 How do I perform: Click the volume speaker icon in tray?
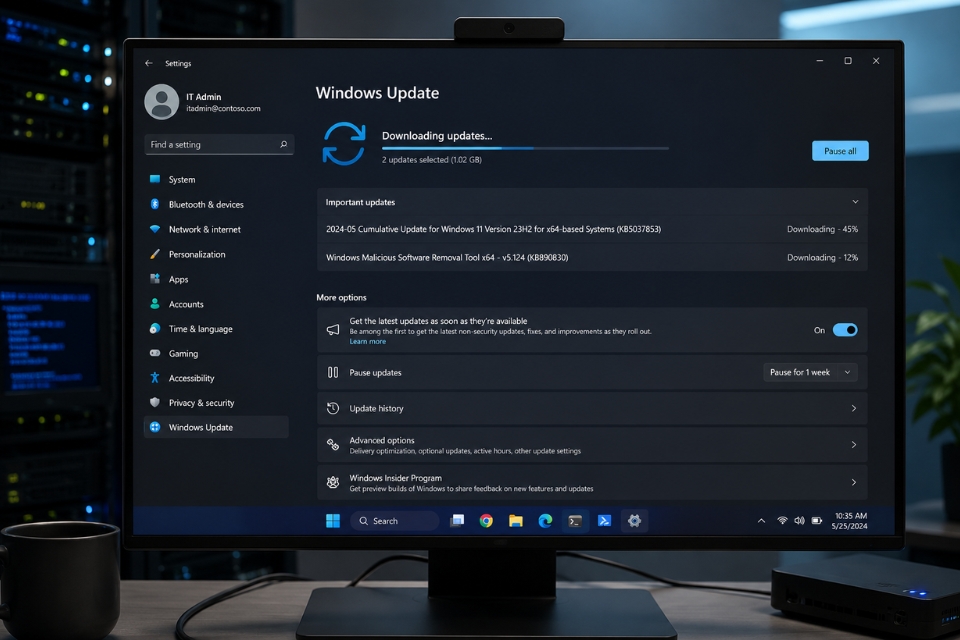[799, 521]
